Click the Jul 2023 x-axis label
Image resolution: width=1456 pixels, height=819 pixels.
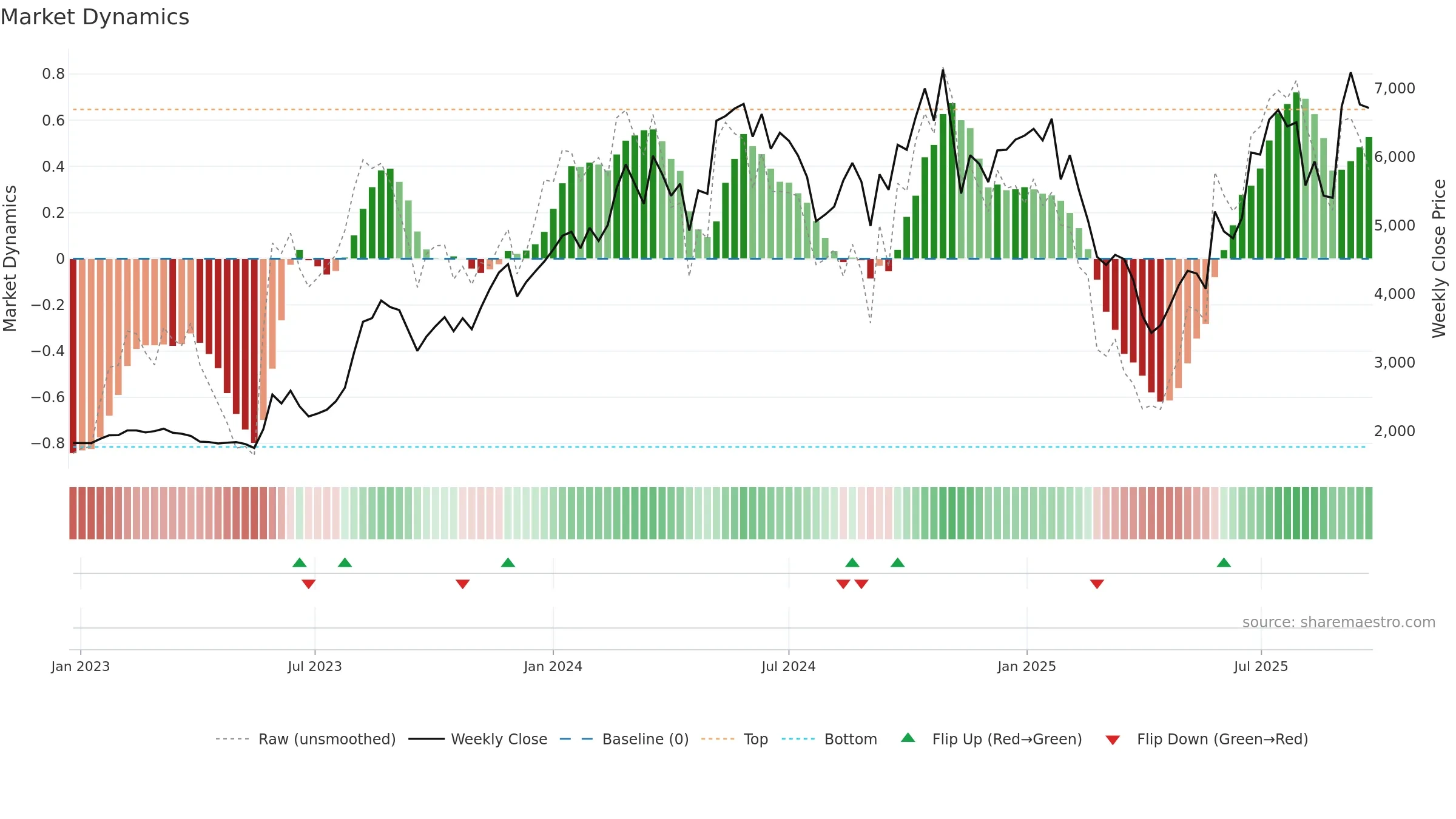point(315,666)
